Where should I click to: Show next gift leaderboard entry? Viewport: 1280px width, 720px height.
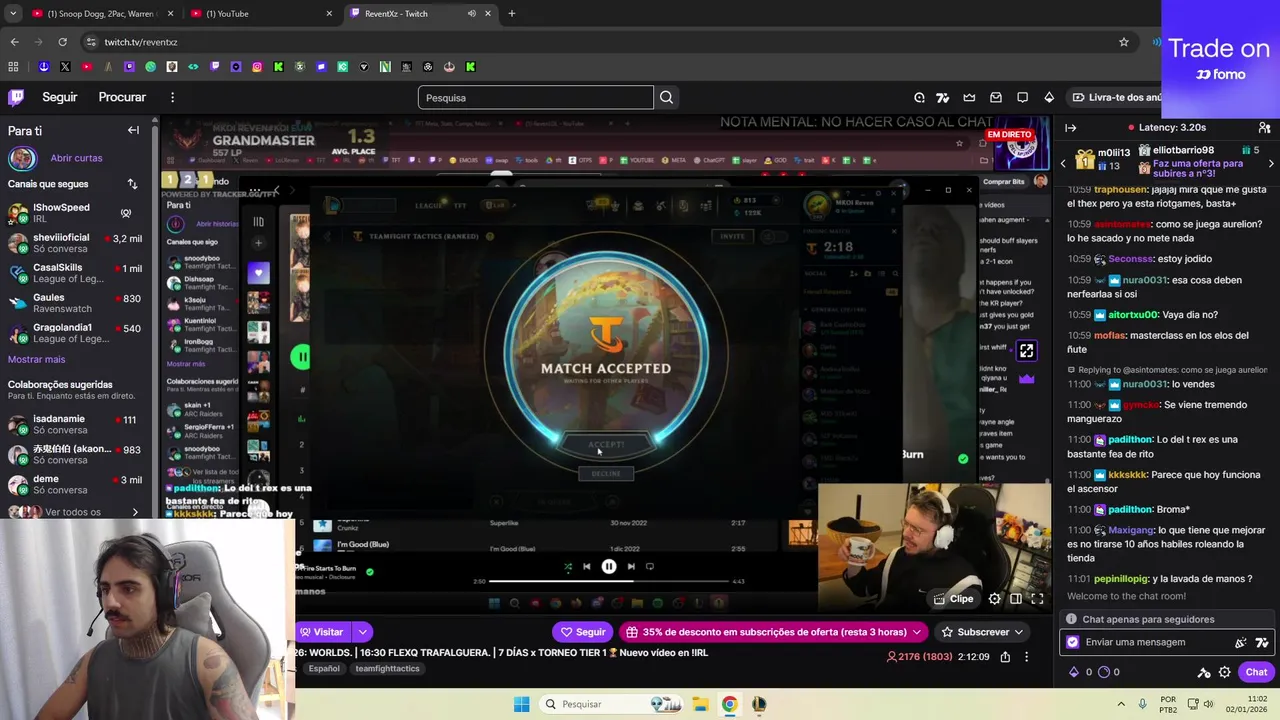[x=1271, y=163]
